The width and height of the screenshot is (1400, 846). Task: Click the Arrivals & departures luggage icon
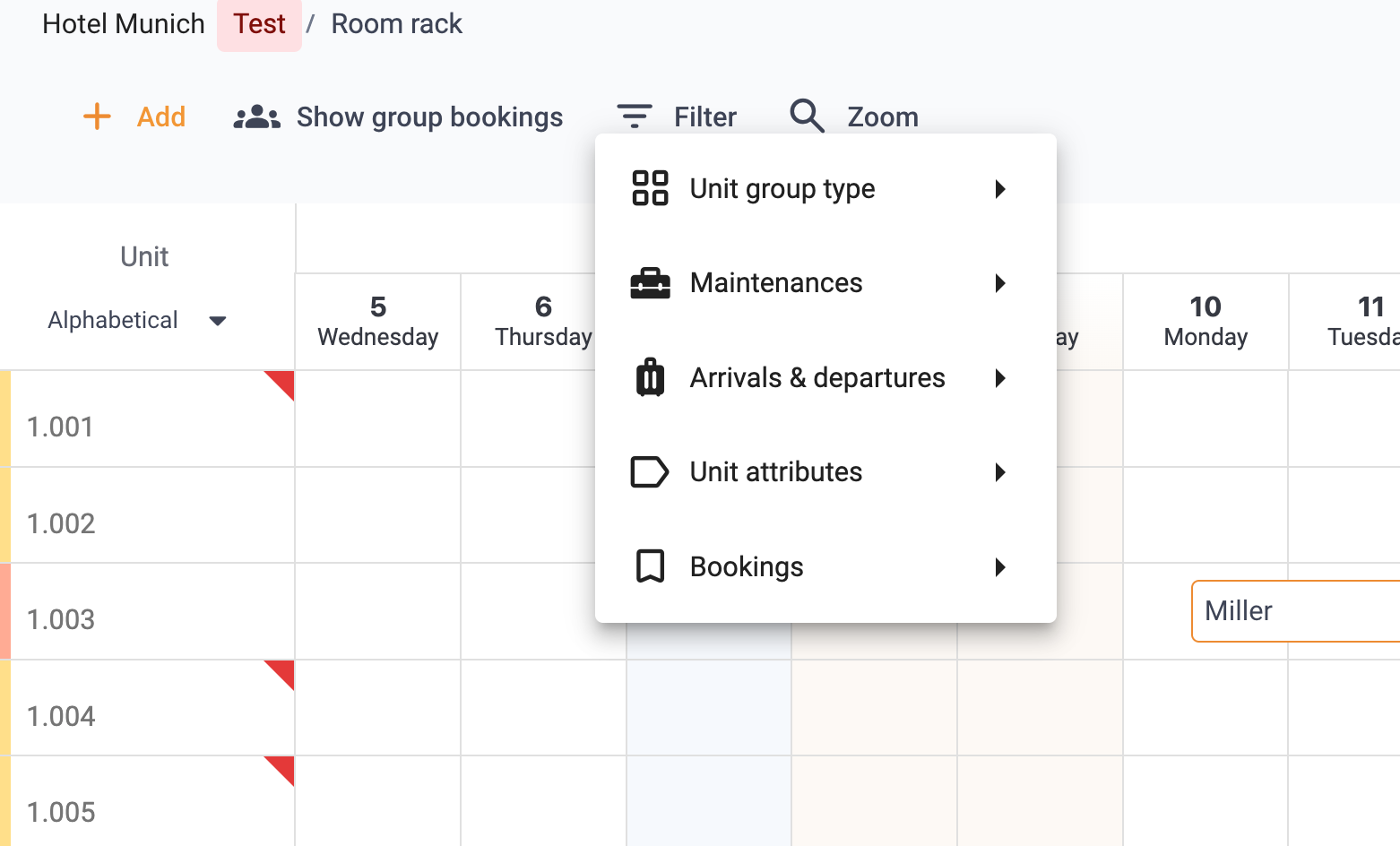(x=650, y=377)
